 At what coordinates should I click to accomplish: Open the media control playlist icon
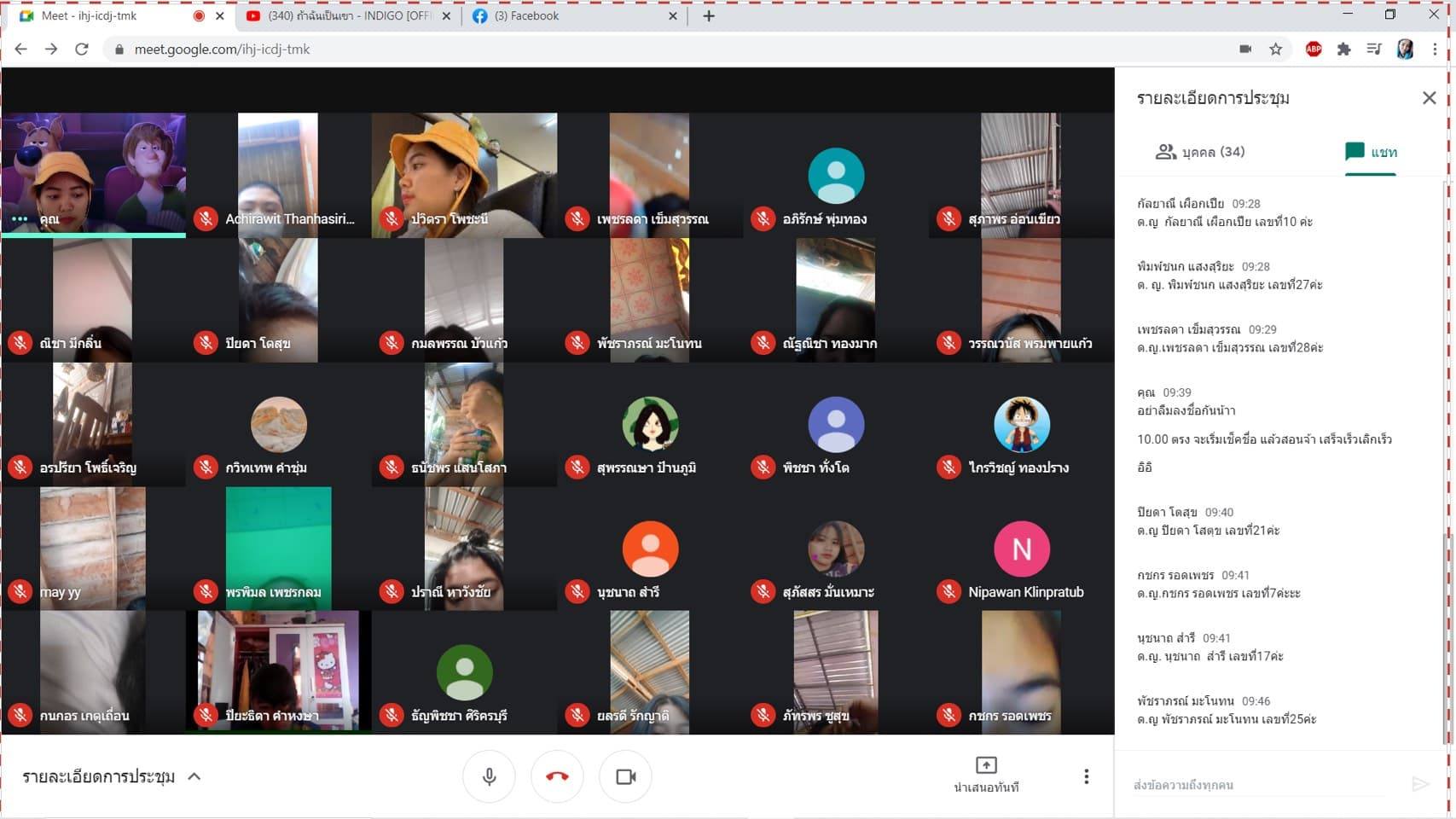coord(1374,49)
